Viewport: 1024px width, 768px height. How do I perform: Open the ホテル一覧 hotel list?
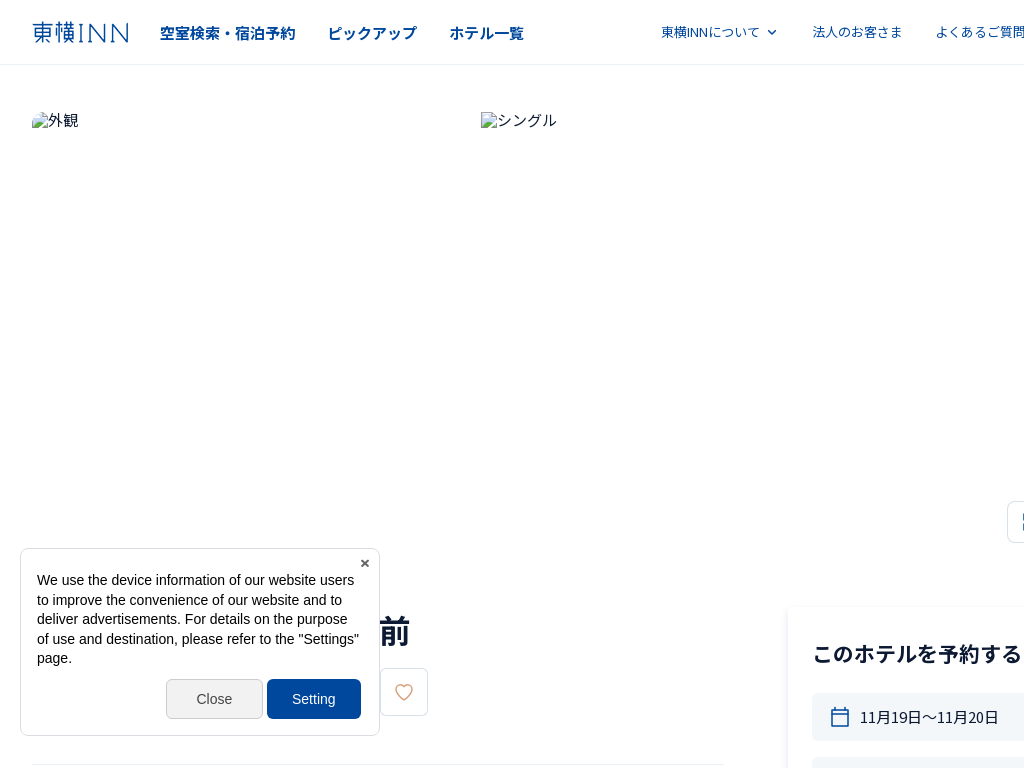(x=486, y=33)
